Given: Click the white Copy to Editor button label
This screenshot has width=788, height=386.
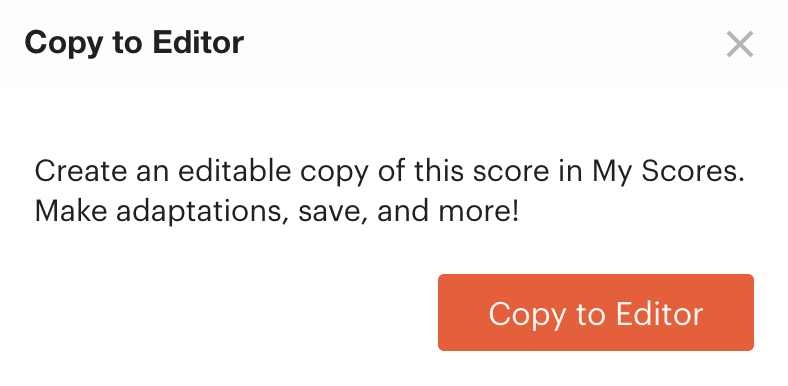Looking at the screenshot, I should tap(596, 315).
